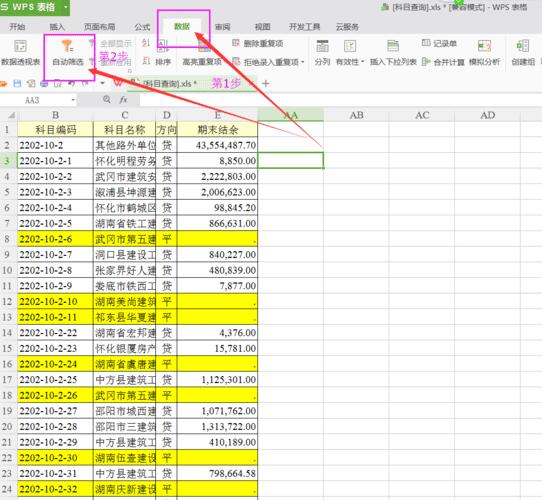Click 合并计算 consolidate tool

point(443,62)
